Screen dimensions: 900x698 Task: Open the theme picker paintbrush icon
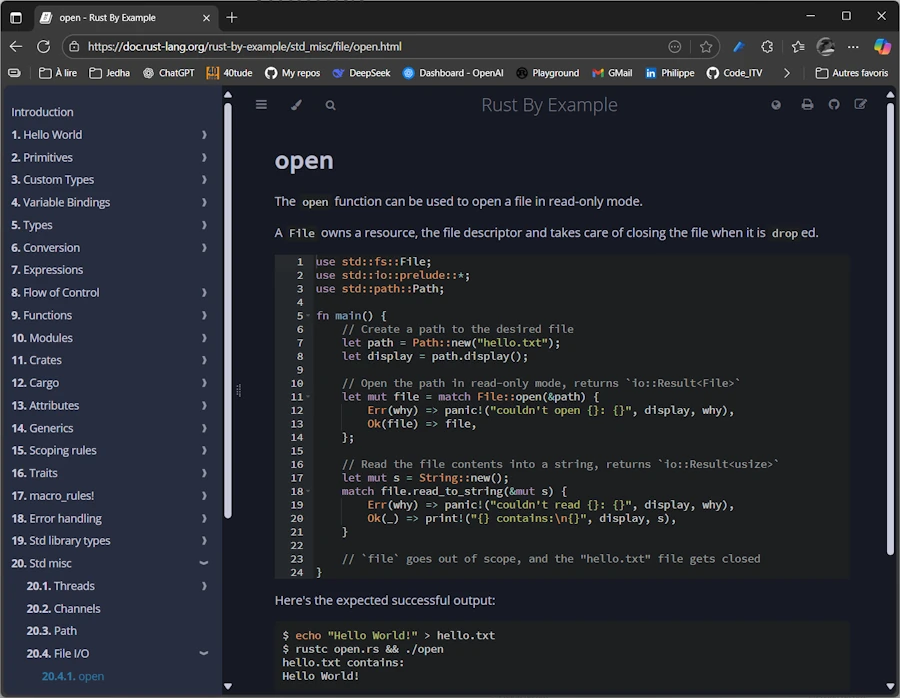pos(296,105)
